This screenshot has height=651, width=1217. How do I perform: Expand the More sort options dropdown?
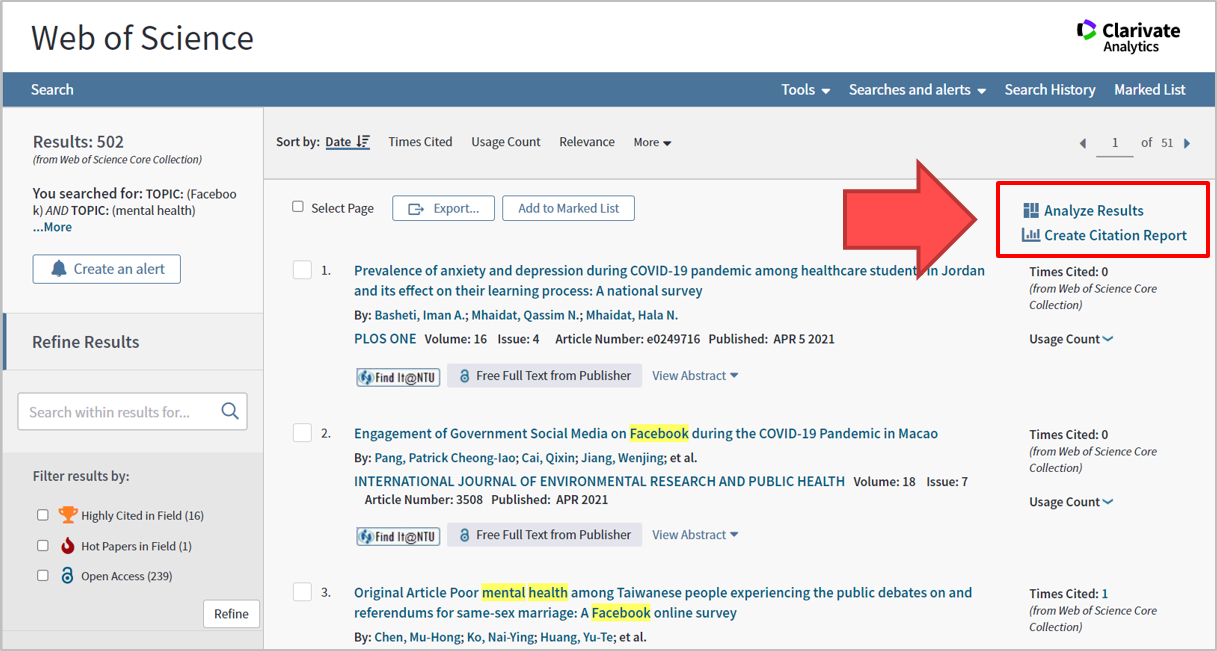click(652, 142)
